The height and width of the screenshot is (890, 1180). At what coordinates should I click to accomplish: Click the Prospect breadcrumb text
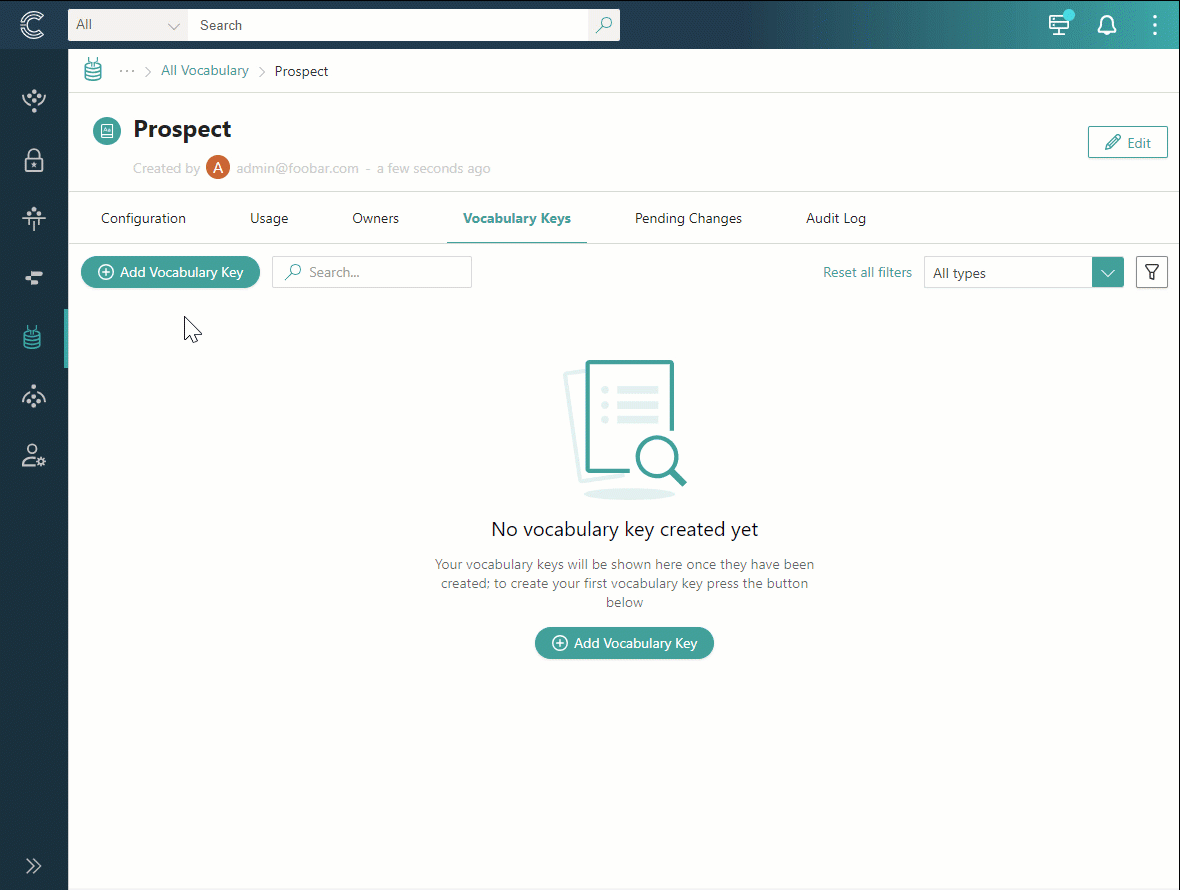[x=301, y=71]
